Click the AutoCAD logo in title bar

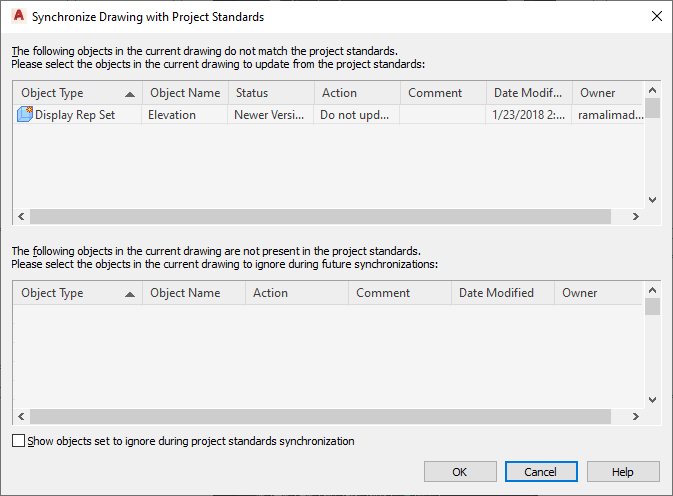click(x=17, y=16)
